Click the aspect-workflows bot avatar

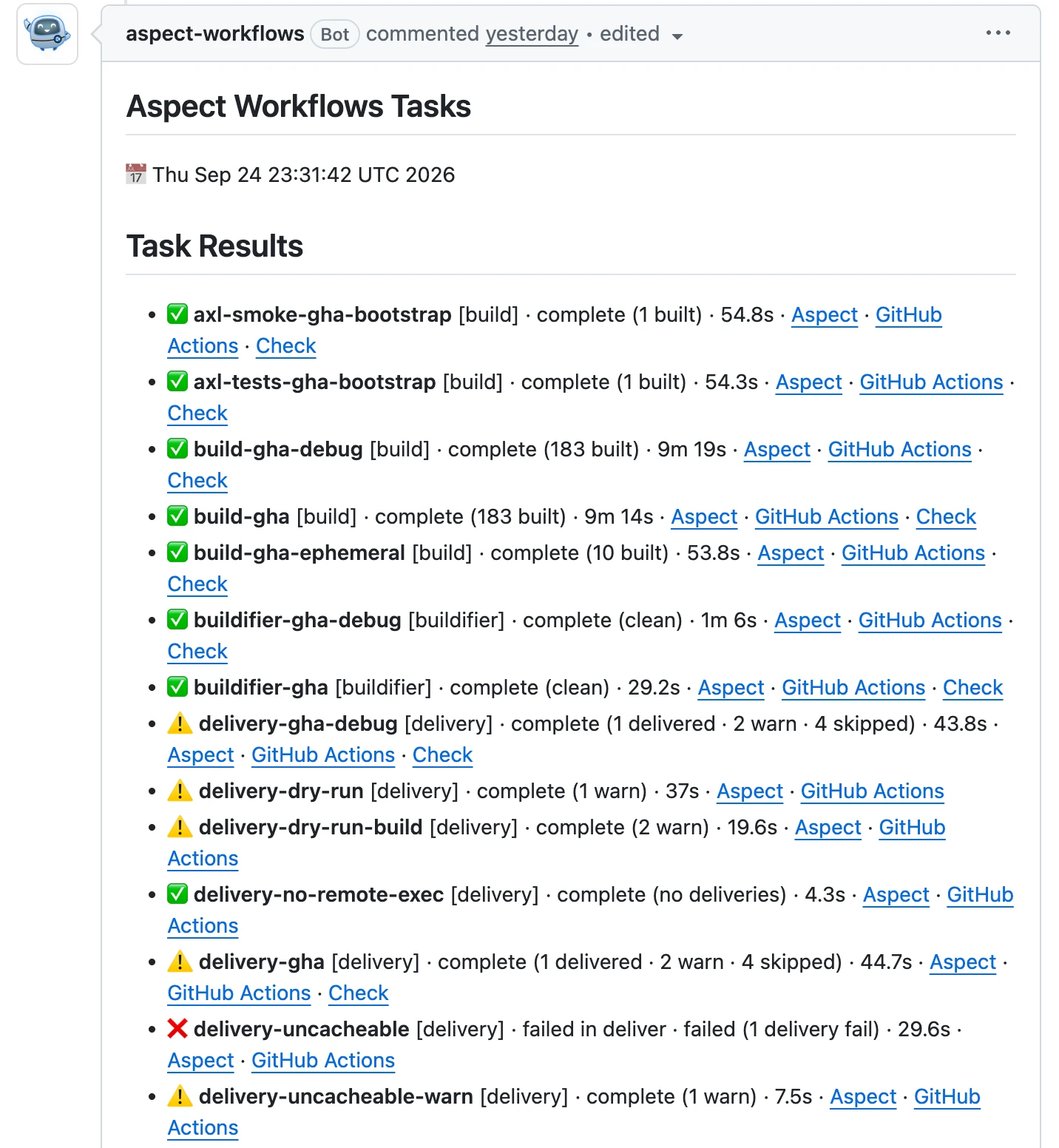pyautogui.click(x=47, y=34)
